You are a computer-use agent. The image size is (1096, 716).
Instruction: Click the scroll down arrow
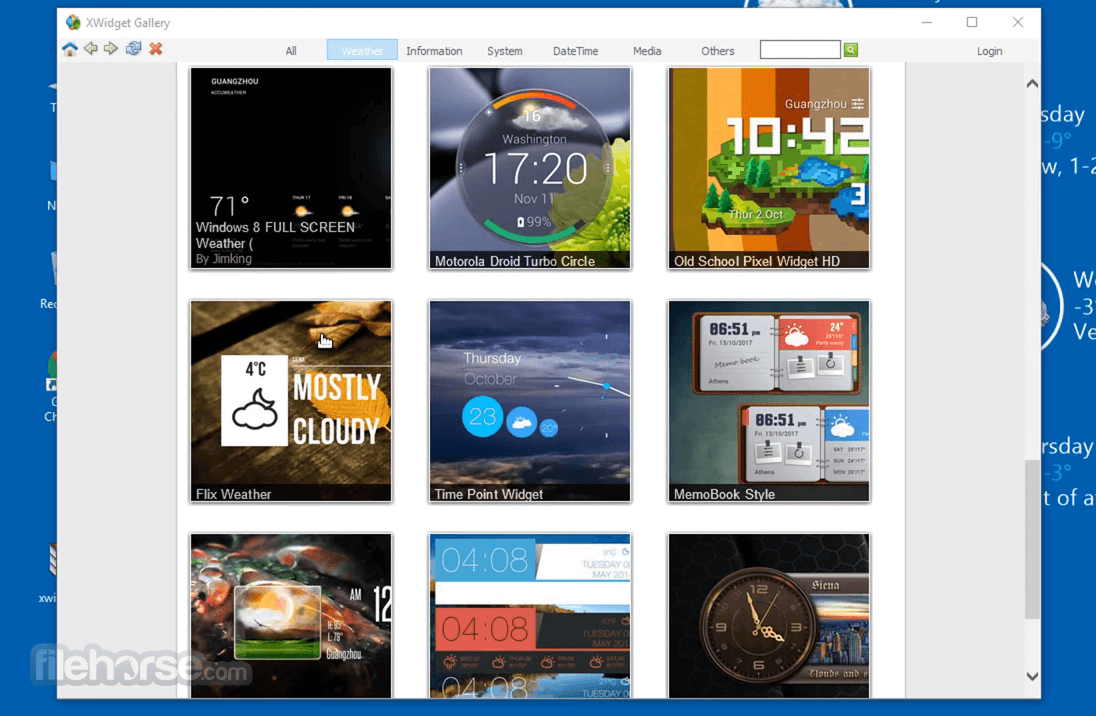tap(1032, 676)
